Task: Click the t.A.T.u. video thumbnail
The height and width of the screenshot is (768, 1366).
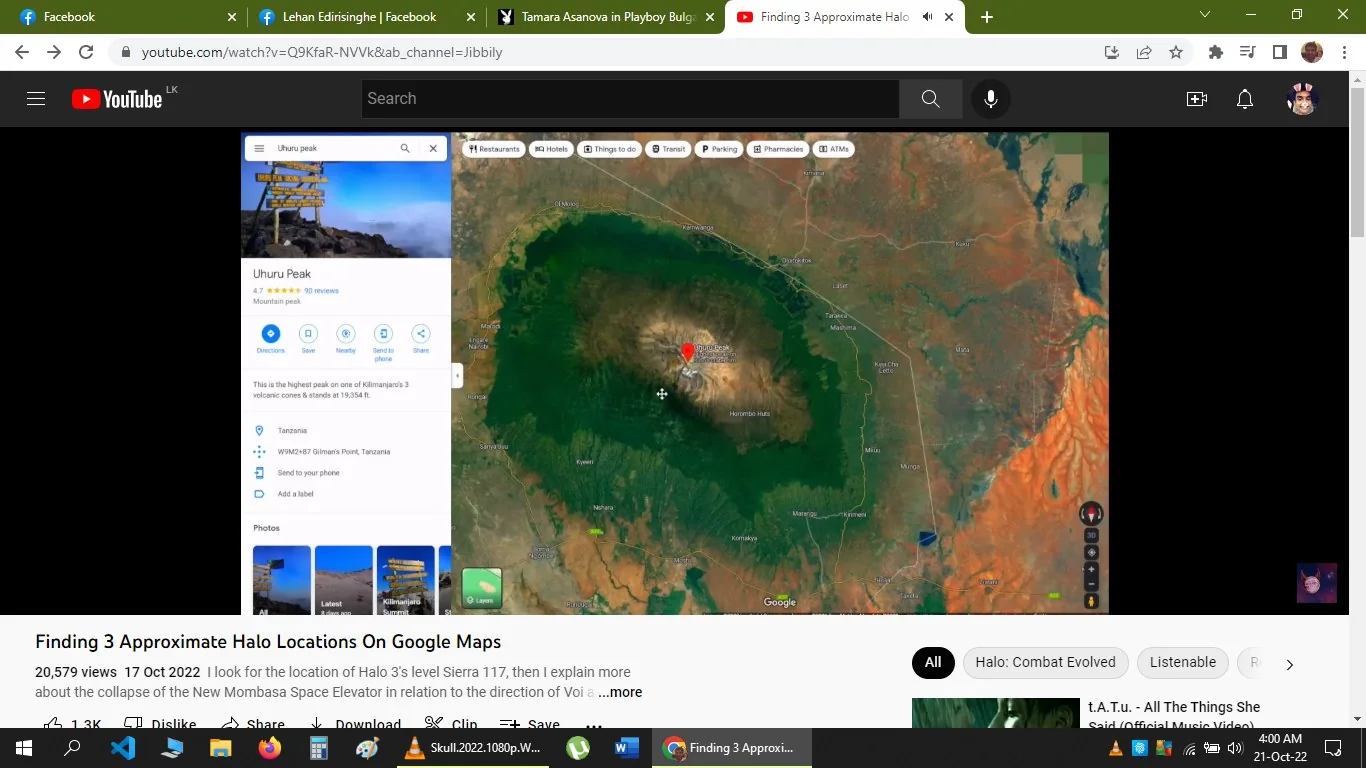Action: click(996, 713)
